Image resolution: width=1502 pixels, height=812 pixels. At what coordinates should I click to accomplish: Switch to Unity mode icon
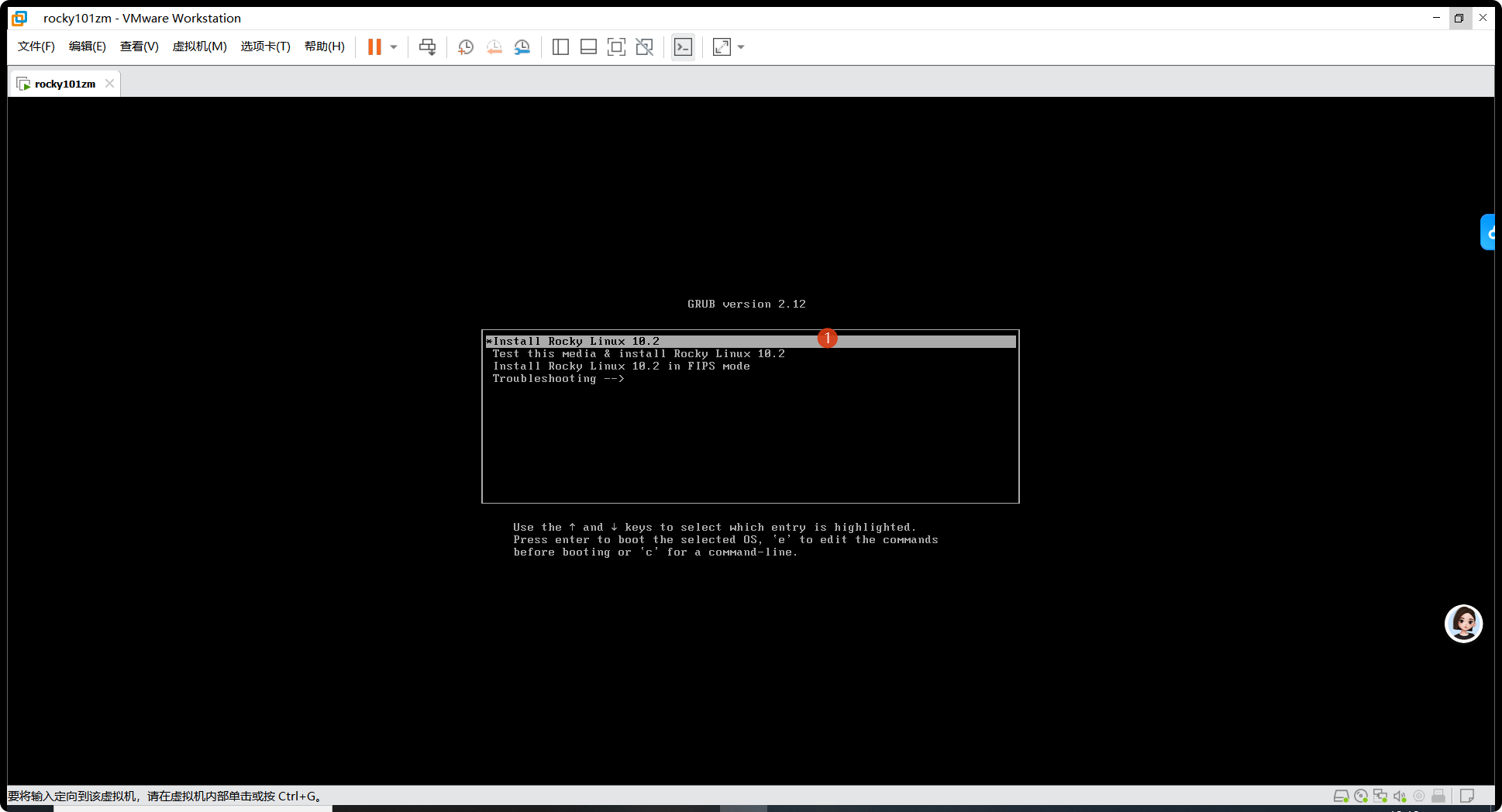(644, 47)
